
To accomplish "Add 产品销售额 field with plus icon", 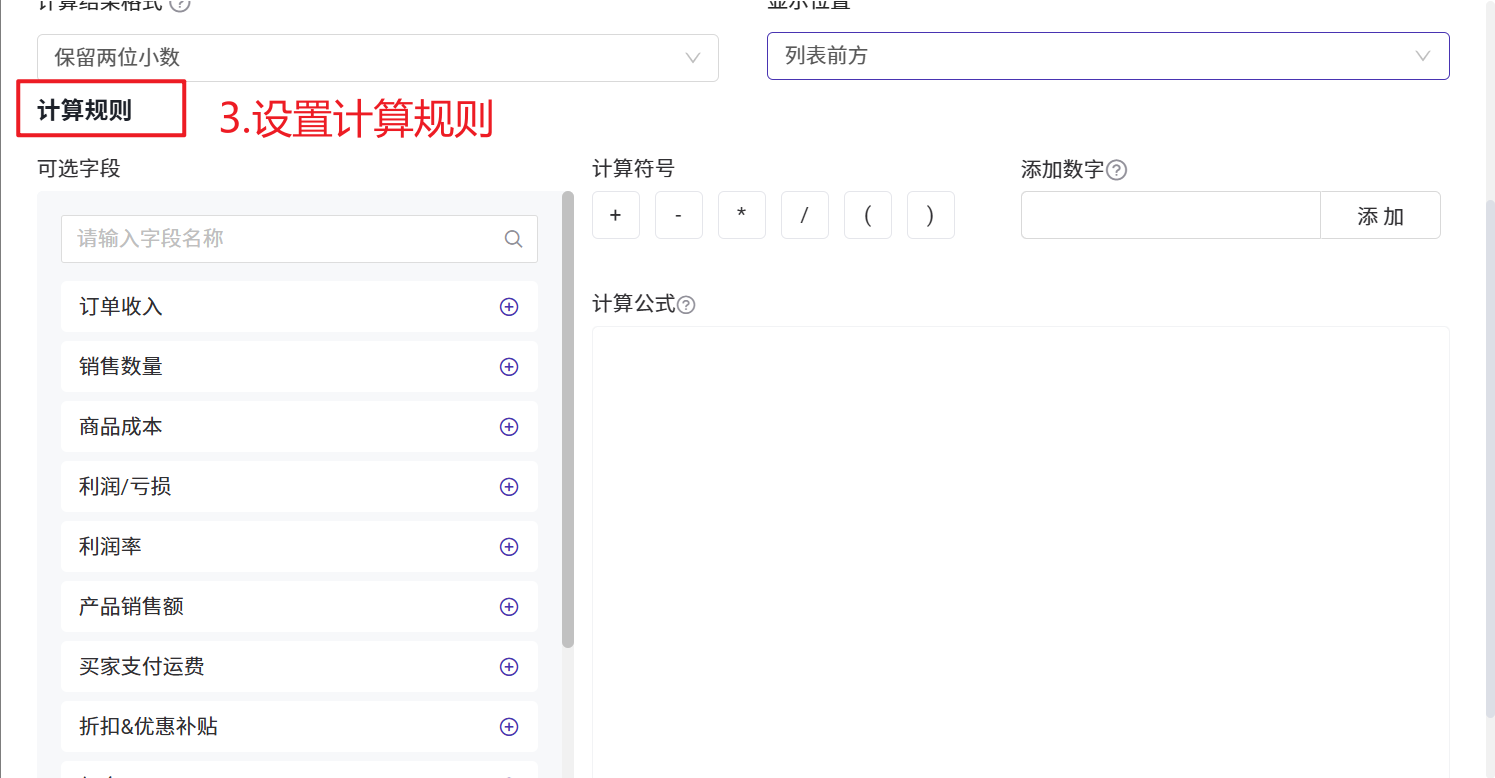I will click(x=509, y=607).
